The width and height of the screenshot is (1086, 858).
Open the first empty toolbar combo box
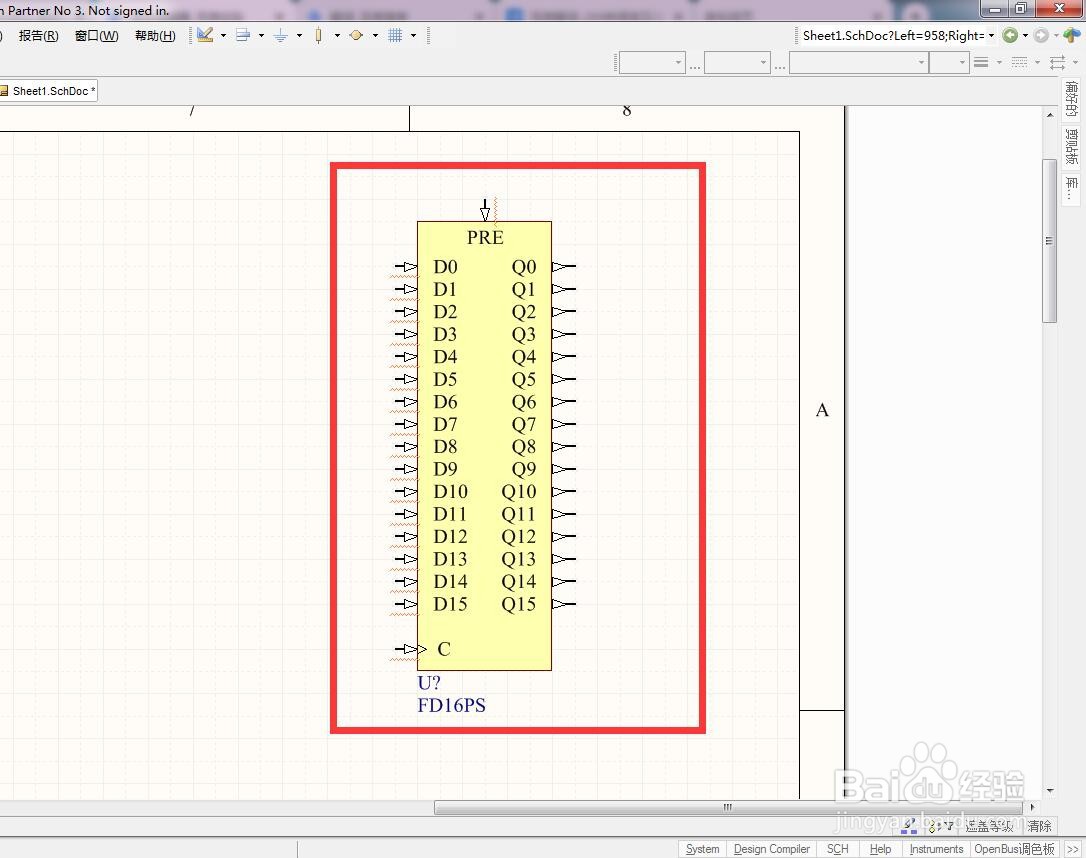coord(652,62)
